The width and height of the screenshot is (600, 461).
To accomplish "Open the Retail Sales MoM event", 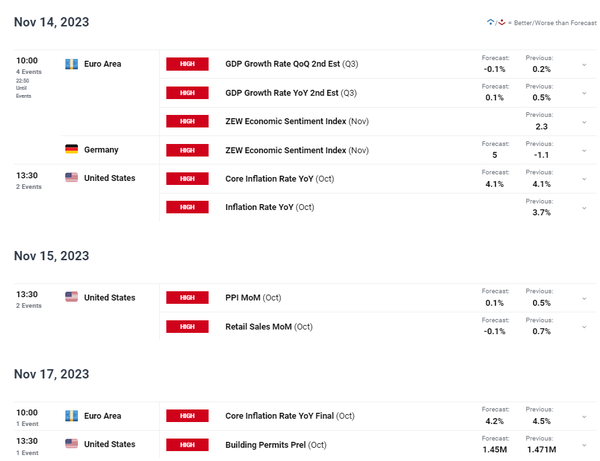I will [269, 326].
